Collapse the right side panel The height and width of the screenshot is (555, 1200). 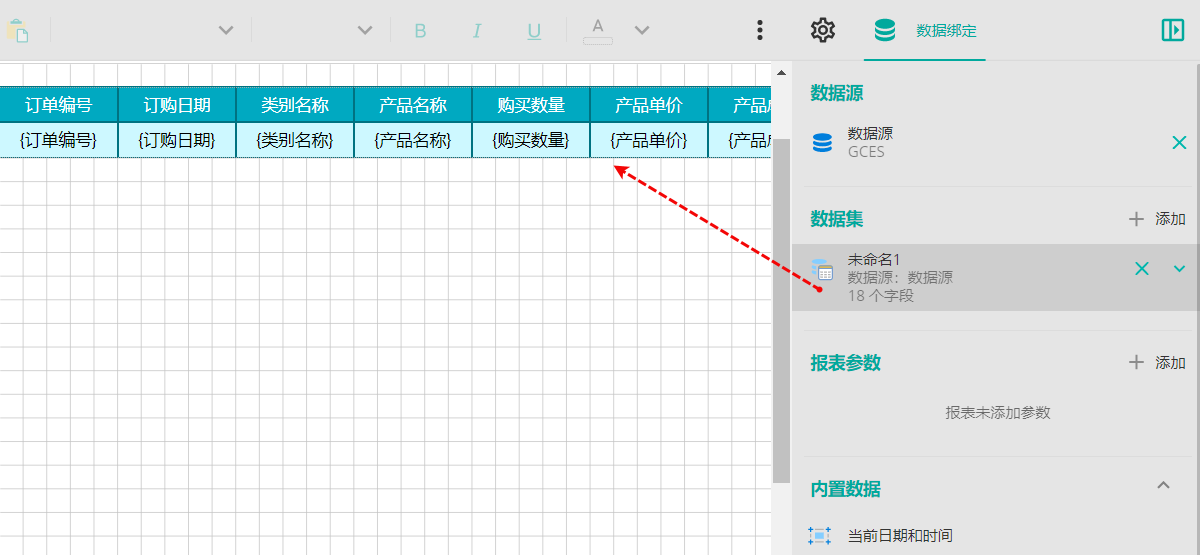1172,30
